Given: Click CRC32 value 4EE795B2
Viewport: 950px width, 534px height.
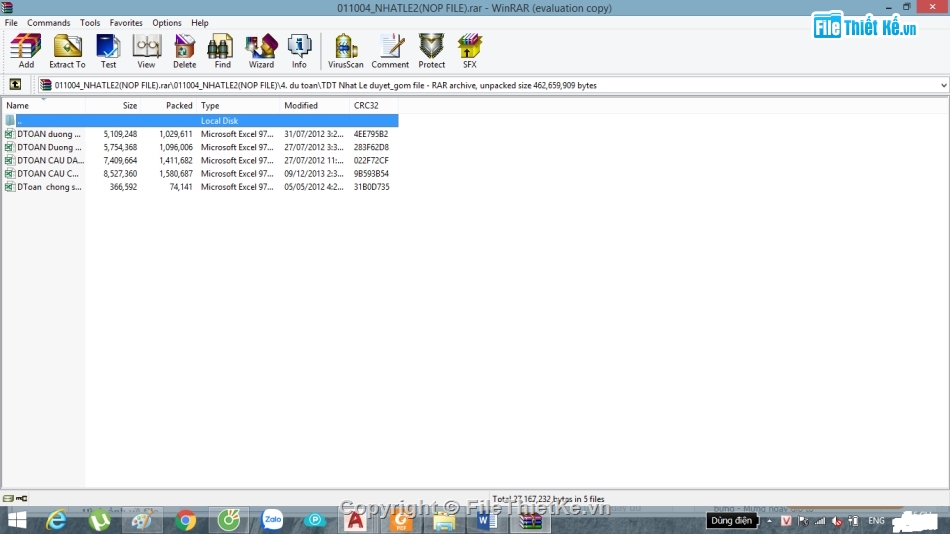Looking at the screenshot, I should click(371, 134).
